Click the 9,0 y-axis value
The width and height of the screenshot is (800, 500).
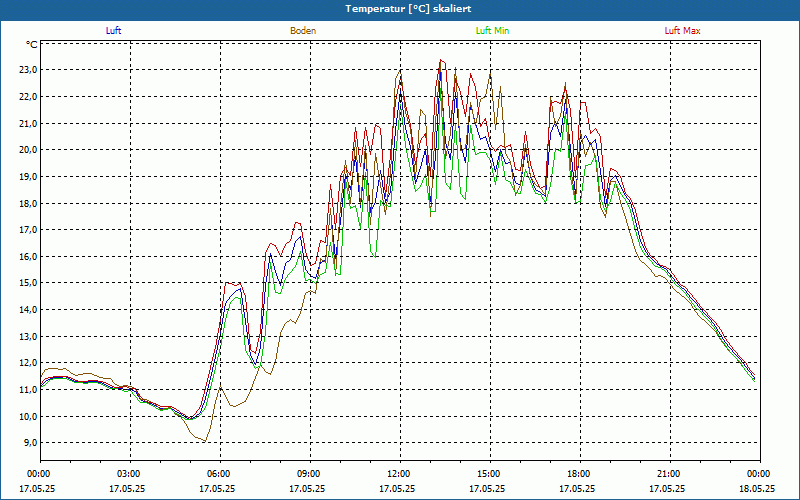30,443
